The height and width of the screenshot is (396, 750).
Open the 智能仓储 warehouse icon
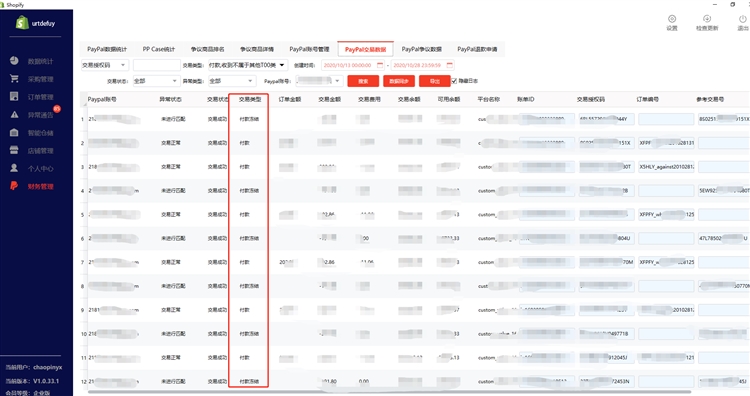pos(14,132)
